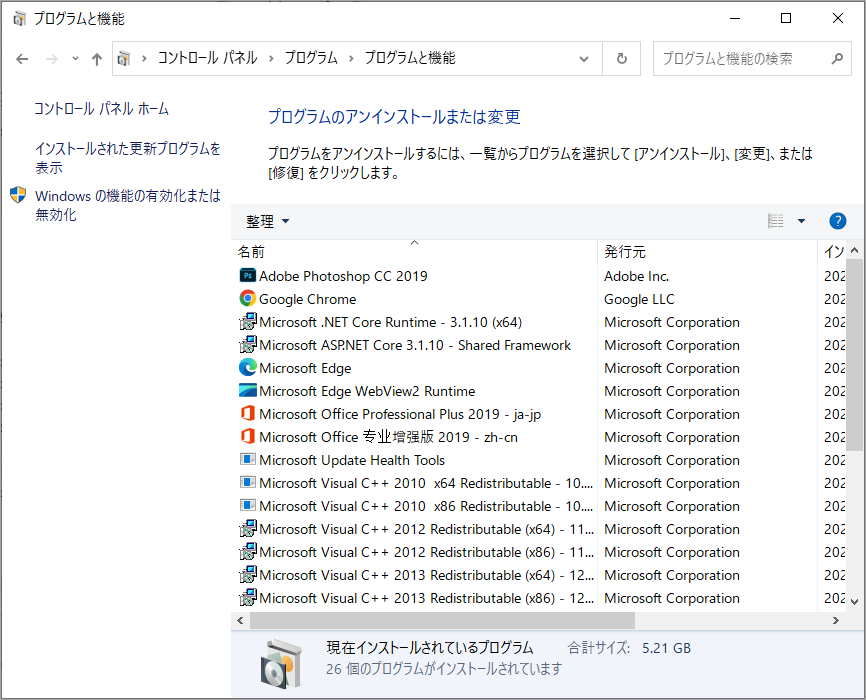Select the Microsoft Update Health Tools icon
The height and width of the screenshot is (700, 866).
click(246, 460)
